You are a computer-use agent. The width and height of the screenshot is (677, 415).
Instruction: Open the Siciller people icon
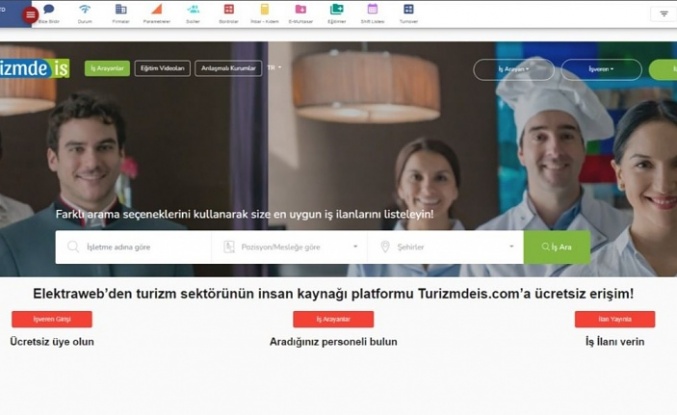[x=193, y=9]
